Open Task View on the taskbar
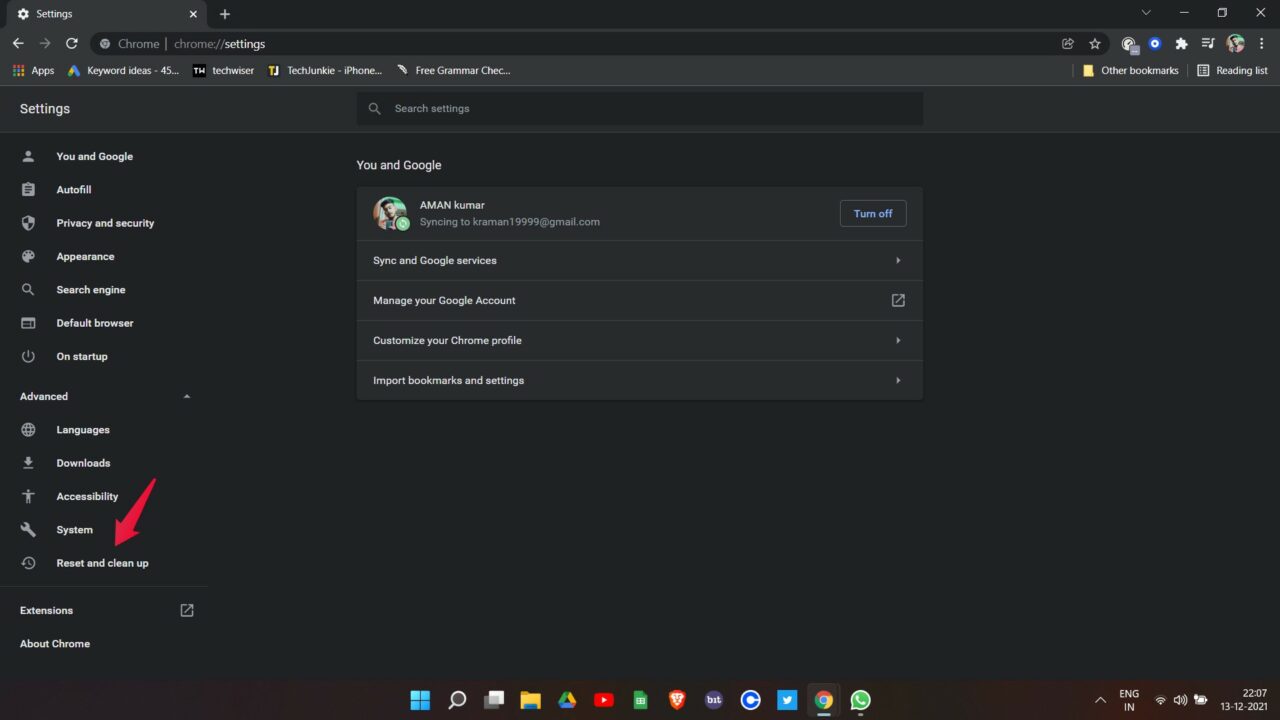This screenshot has height=720, width=1280. pyautogui.click(x=494, y=700)
